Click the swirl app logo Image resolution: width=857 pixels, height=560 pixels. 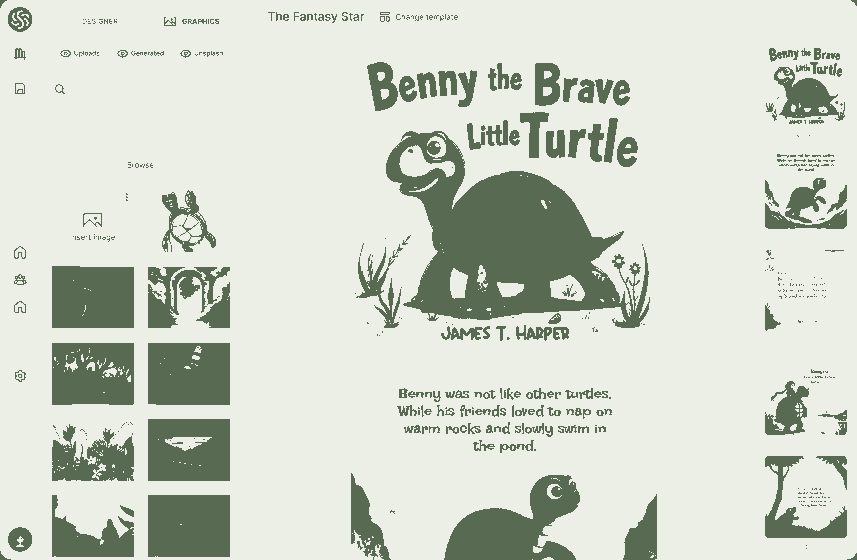tap(20, 19)
